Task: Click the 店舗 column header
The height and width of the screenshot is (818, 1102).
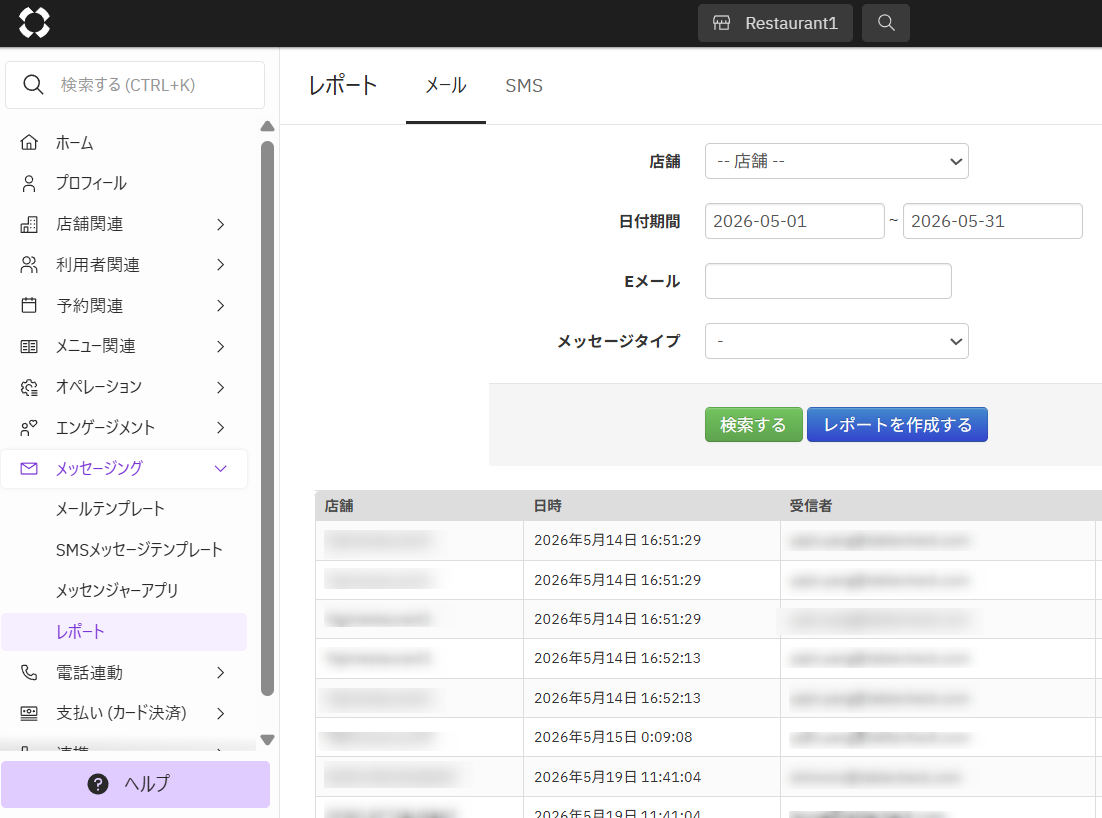Action: pyautogui.click(x=419, y=505)
